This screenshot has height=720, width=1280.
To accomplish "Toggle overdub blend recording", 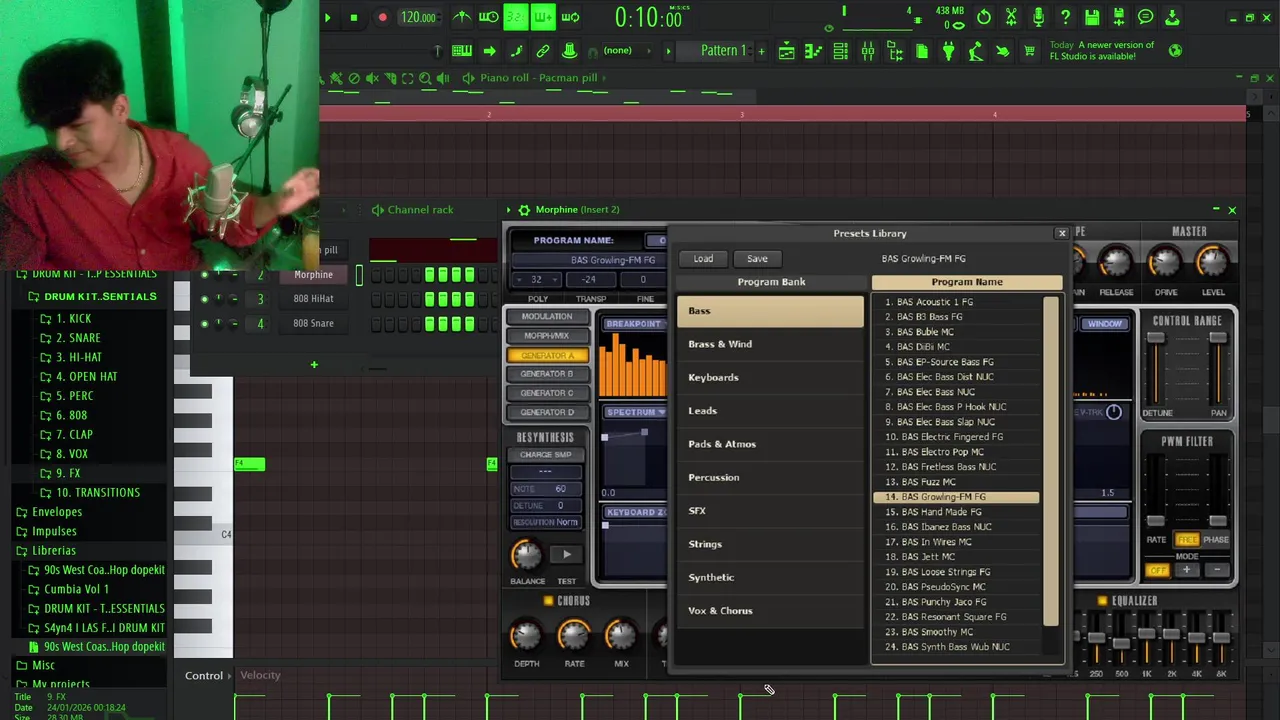I will [x=543, y=17].
